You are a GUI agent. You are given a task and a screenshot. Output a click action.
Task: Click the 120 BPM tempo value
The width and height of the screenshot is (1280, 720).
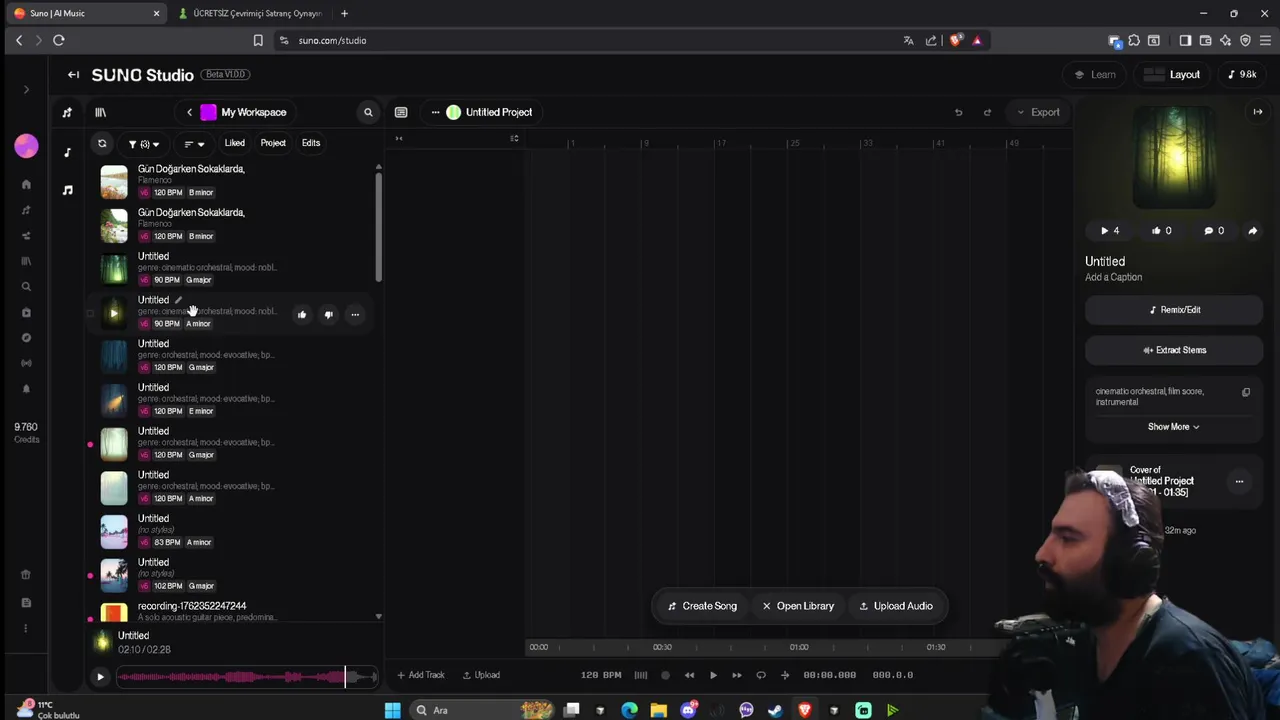pos(601,676)
